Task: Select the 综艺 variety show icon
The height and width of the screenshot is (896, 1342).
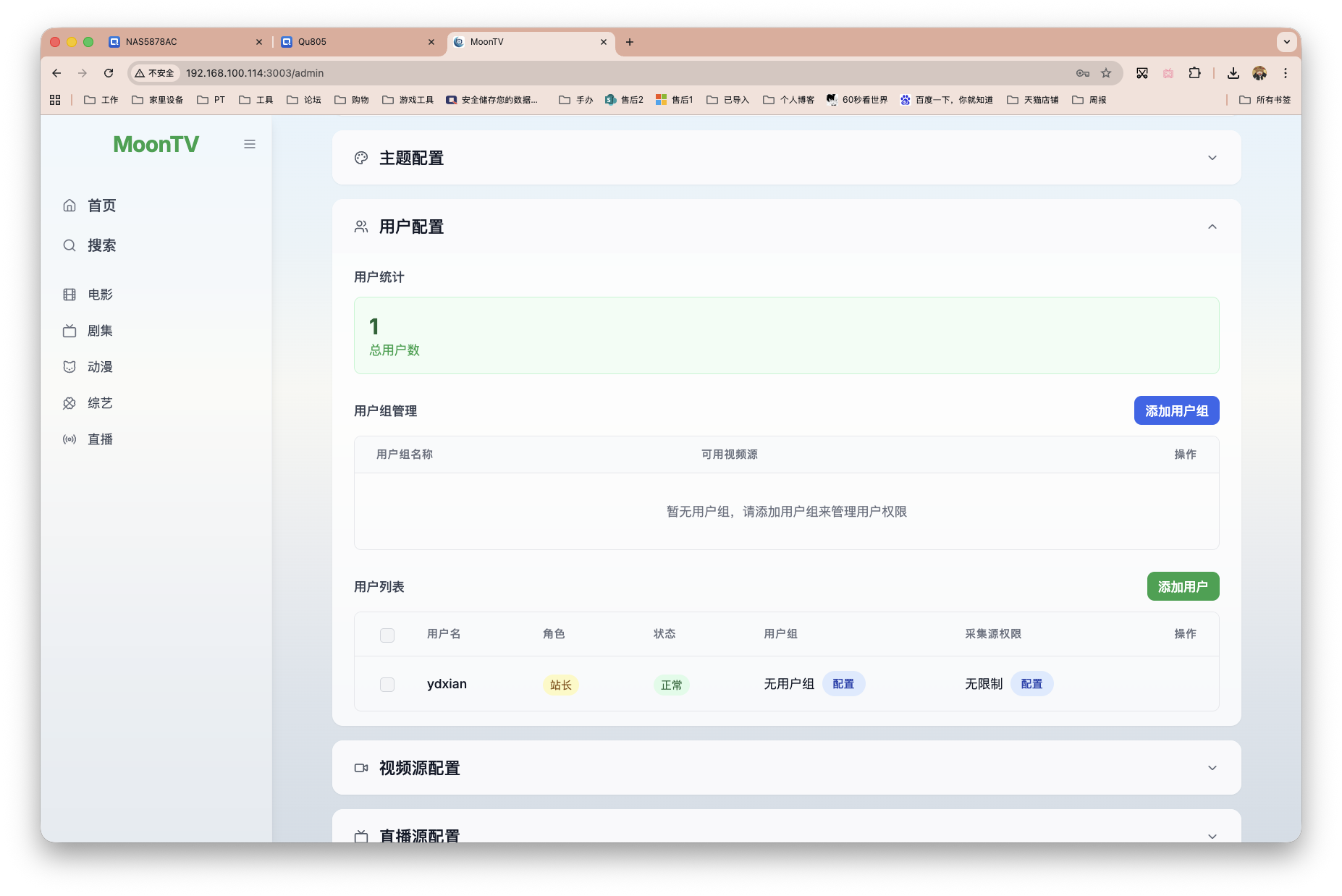Action: (x=69, y=402)
